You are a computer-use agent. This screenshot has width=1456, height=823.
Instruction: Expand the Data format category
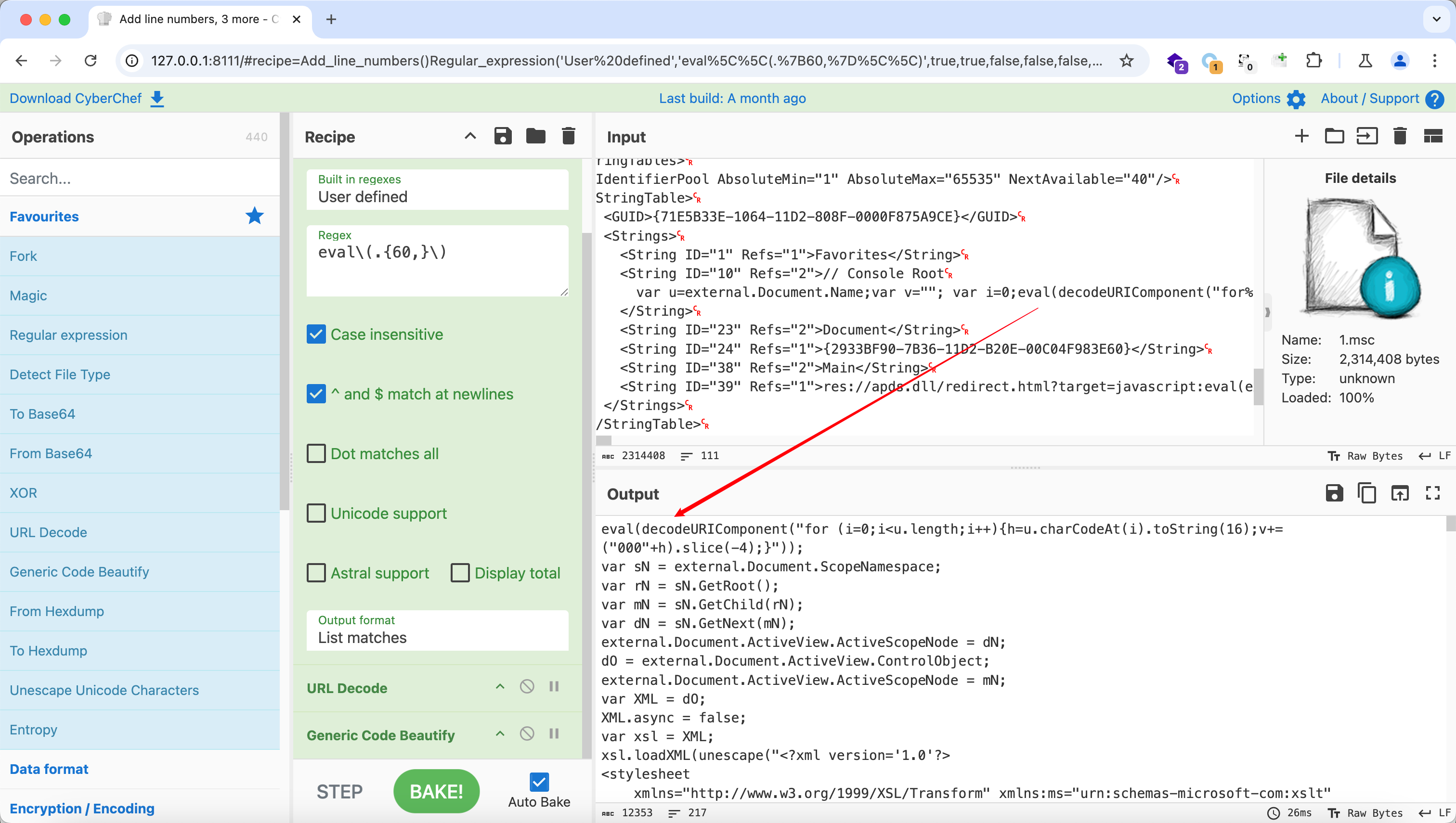click(49, 769)
